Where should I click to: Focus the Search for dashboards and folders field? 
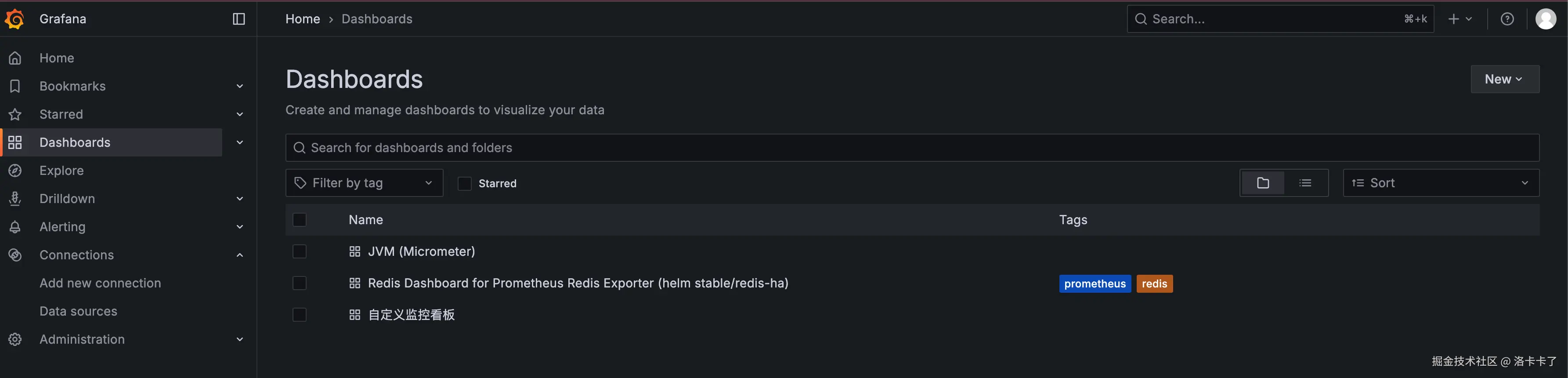point(912,148)
